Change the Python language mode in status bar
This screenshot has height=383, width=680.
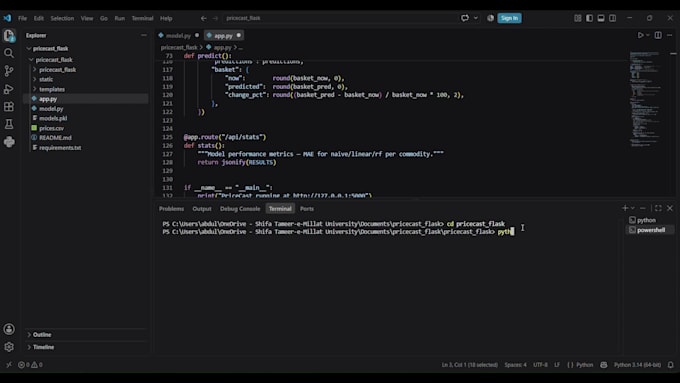pyautogui.click(x=584, y=365)
